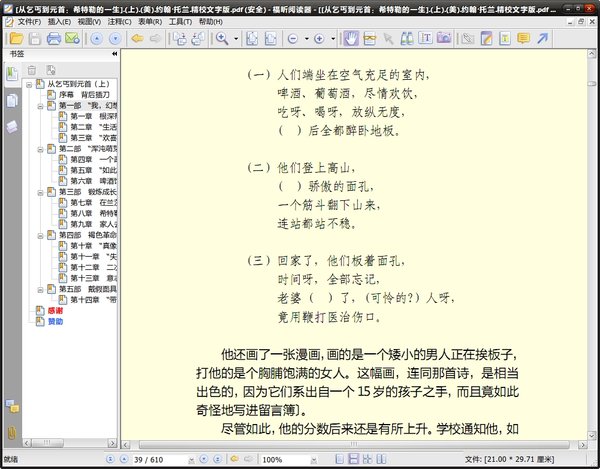Image resolution: width=600 pixels, height=469 pixels.
Task: Open the 注释(C) menu
Action: (x=119, y=22)
